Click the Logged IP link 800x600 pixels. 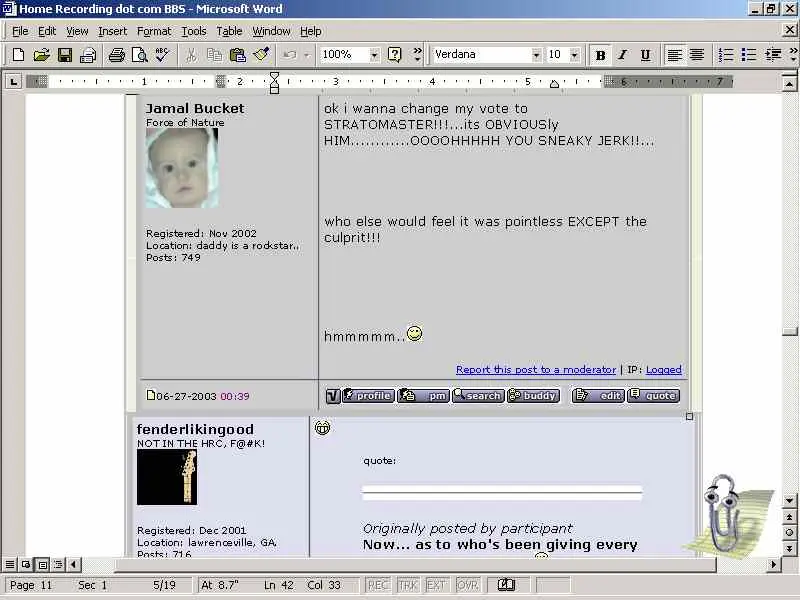[x=663, y=369]
